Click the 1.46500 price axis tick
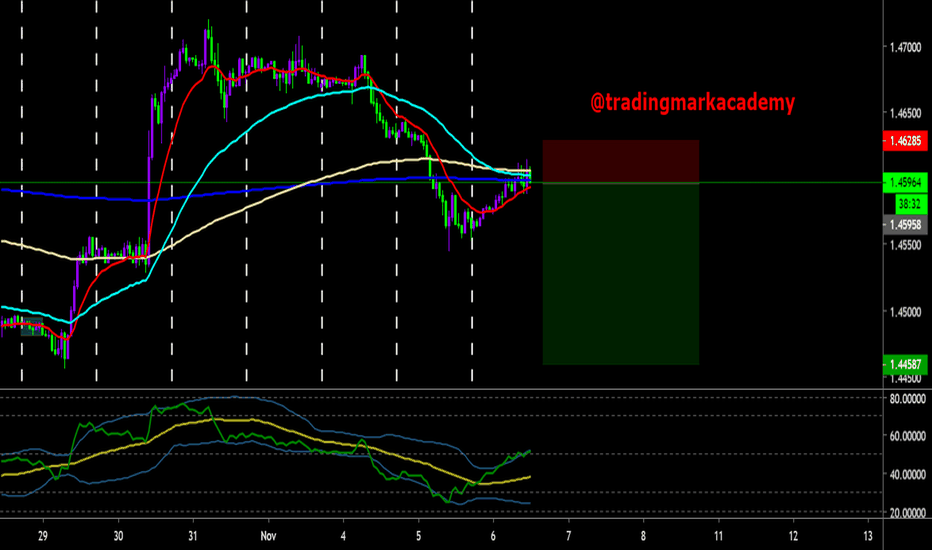The width and height of the screenshot is (932, 550). point(905,113)
